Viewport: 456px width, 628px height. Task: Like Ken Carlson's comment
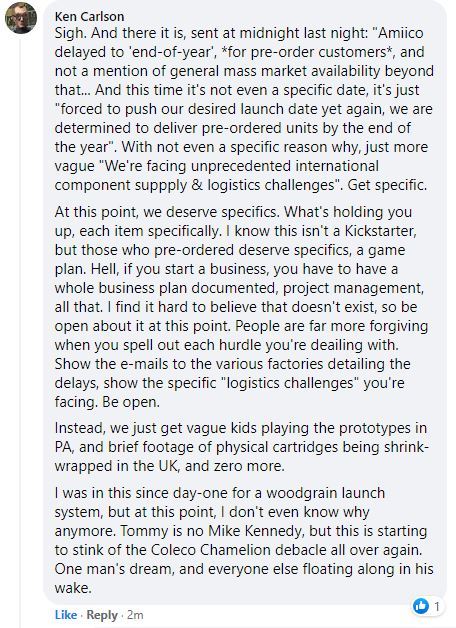(66, 615)
